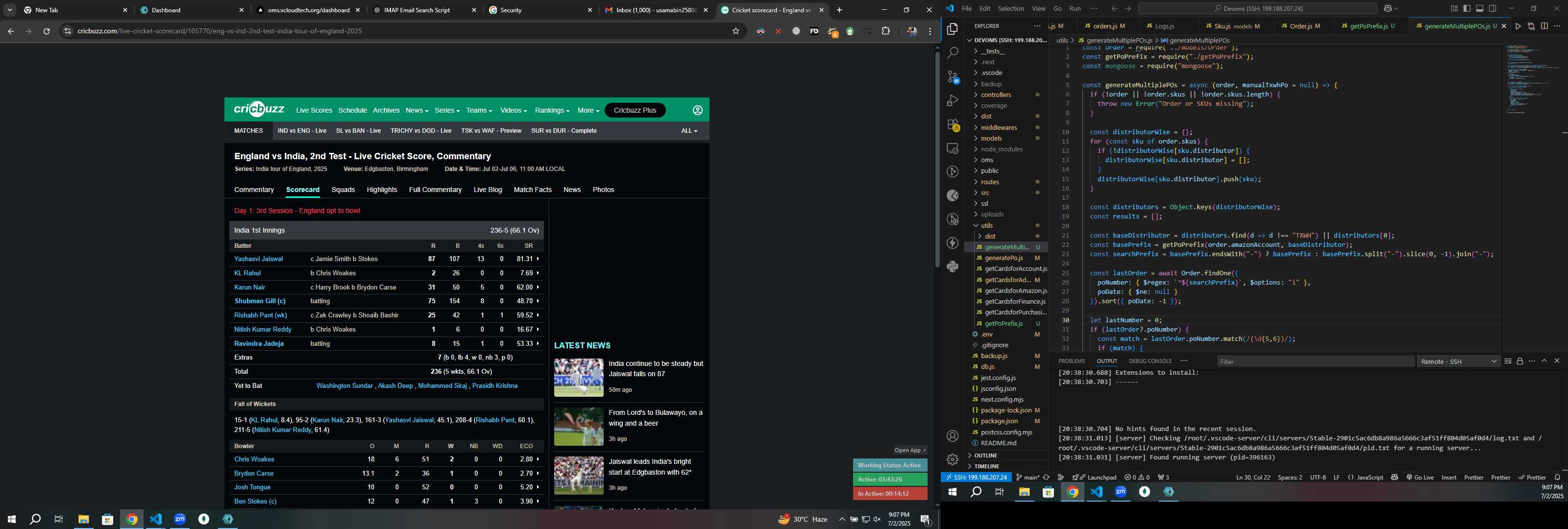1568x529 pixels.
Task: Click the Filter input in VS Code output panel
Action: [1315, 361]
